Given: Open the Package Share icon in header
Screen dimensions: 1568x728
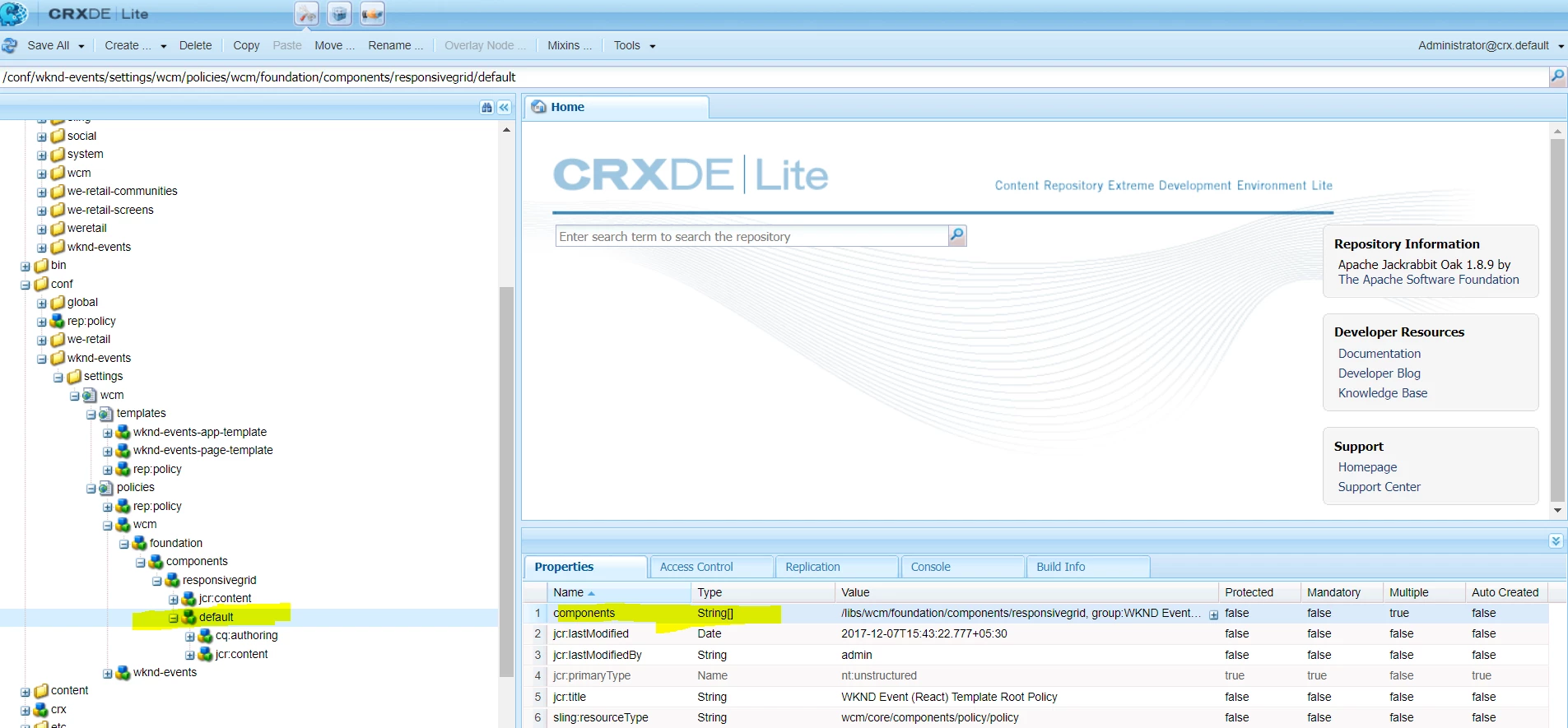Looking at the screenshot, I should click(372, 14).
